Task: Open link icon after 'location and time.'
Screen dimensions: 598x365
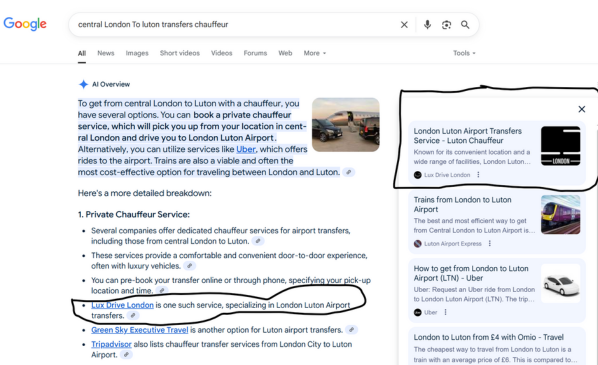Action: (162, 291)
